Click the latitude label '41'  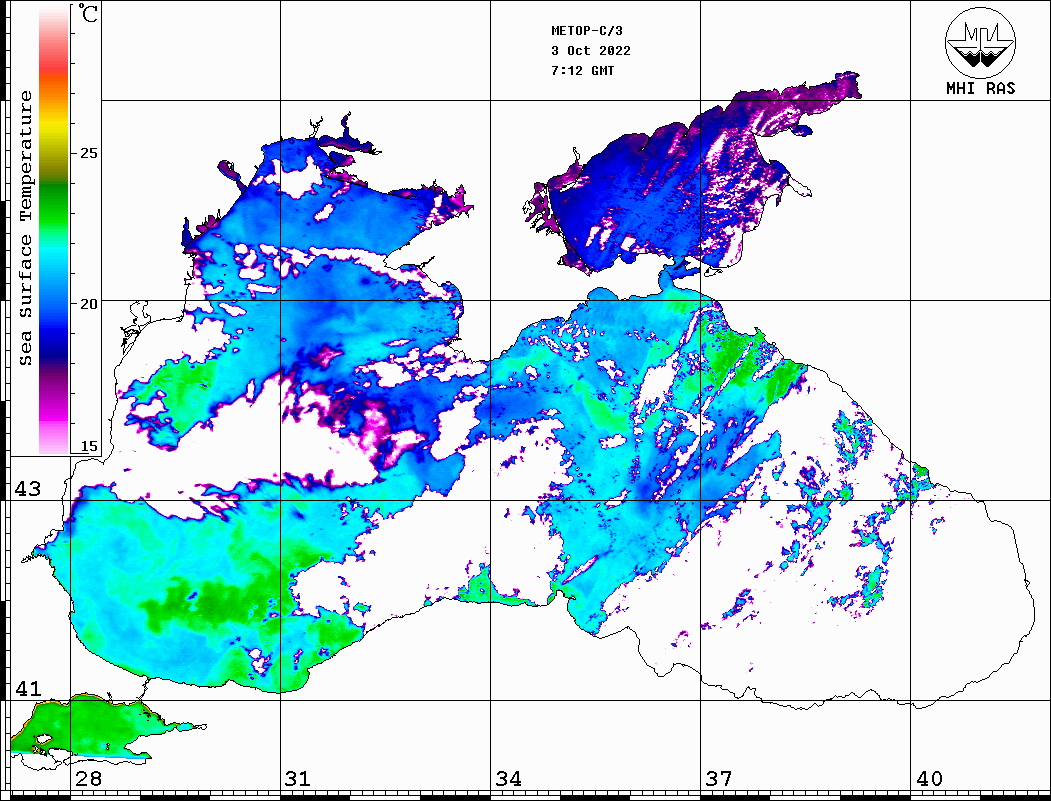point(28,689)
